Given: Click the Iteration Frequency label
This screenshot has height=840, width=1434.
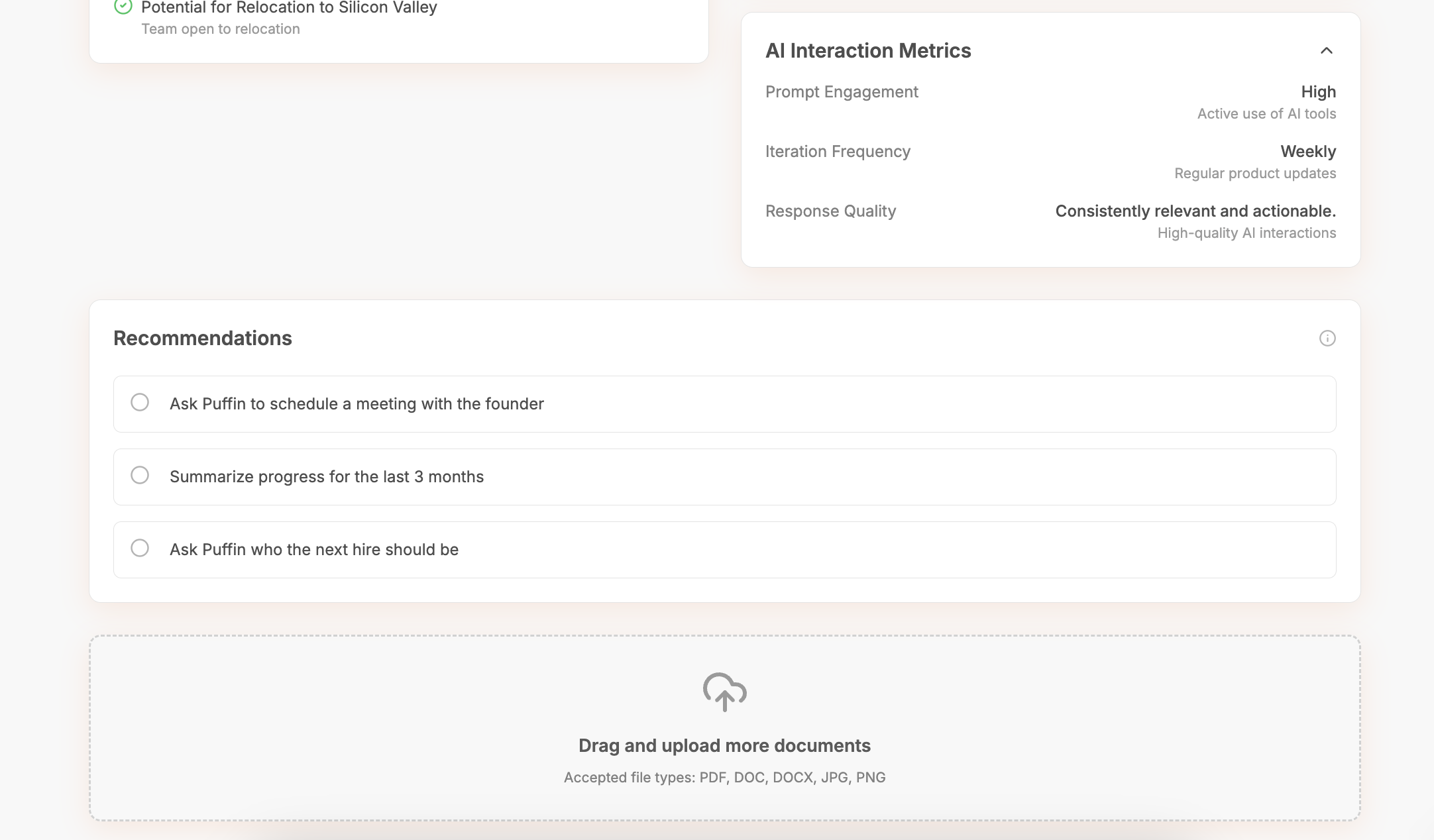Looking at the screenshot, I should click(838, 152).
